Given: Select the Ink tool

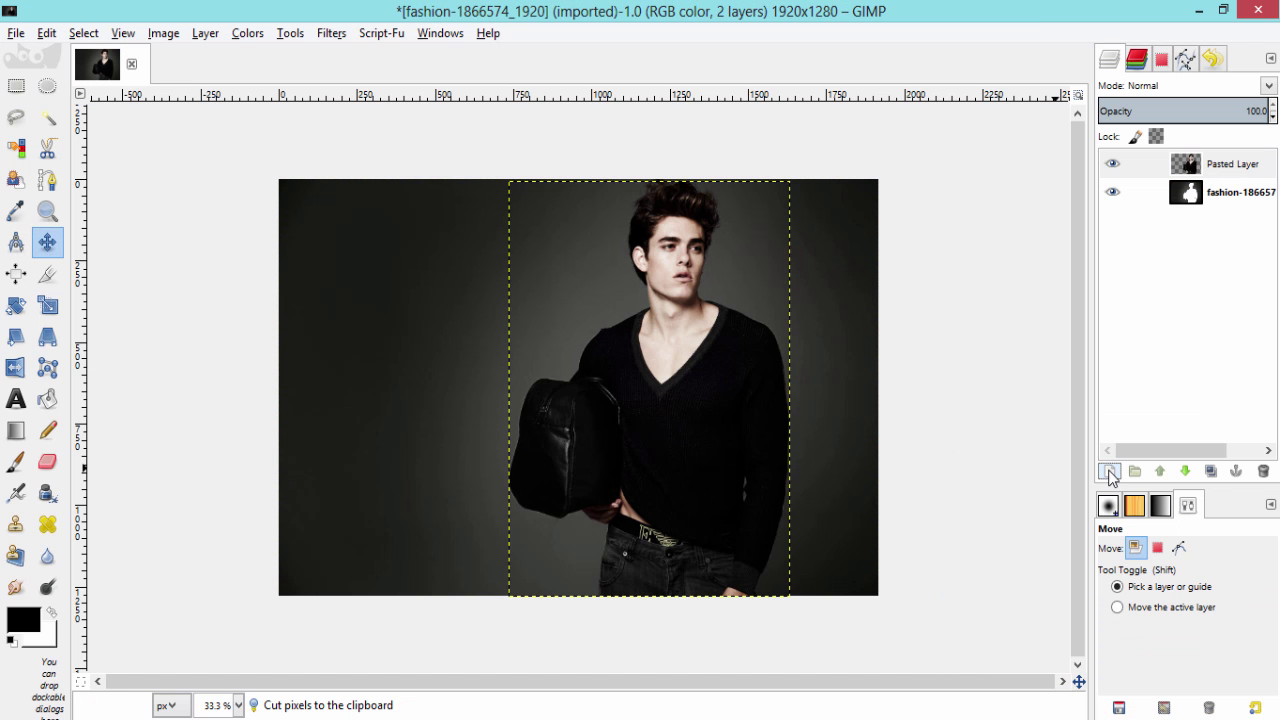Looking at the screenshot, I should click(47, 493).
